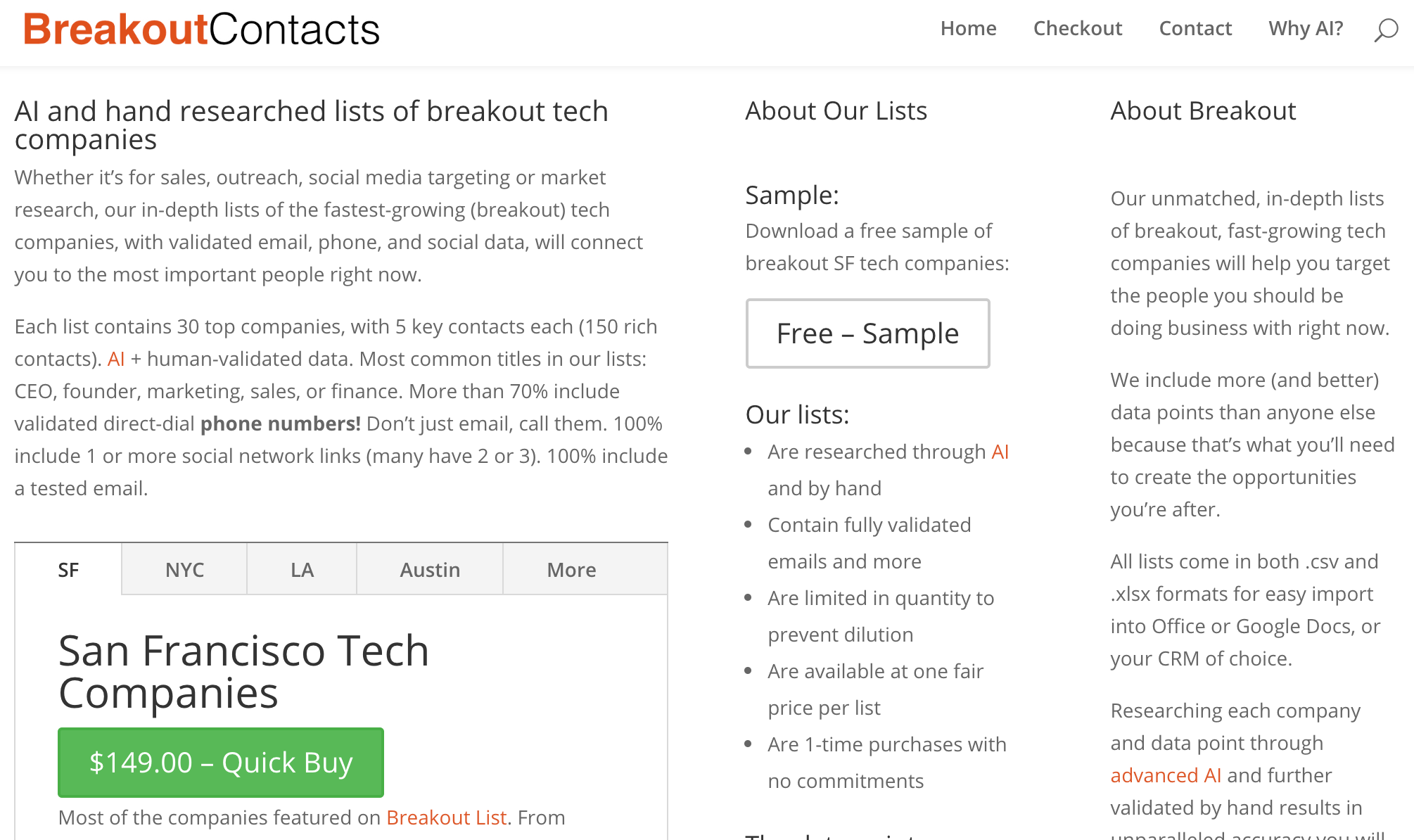The height and width of the screenshot is (840, 1414).
Task: Follow the Breakout List link
Action: pos(446,817)
